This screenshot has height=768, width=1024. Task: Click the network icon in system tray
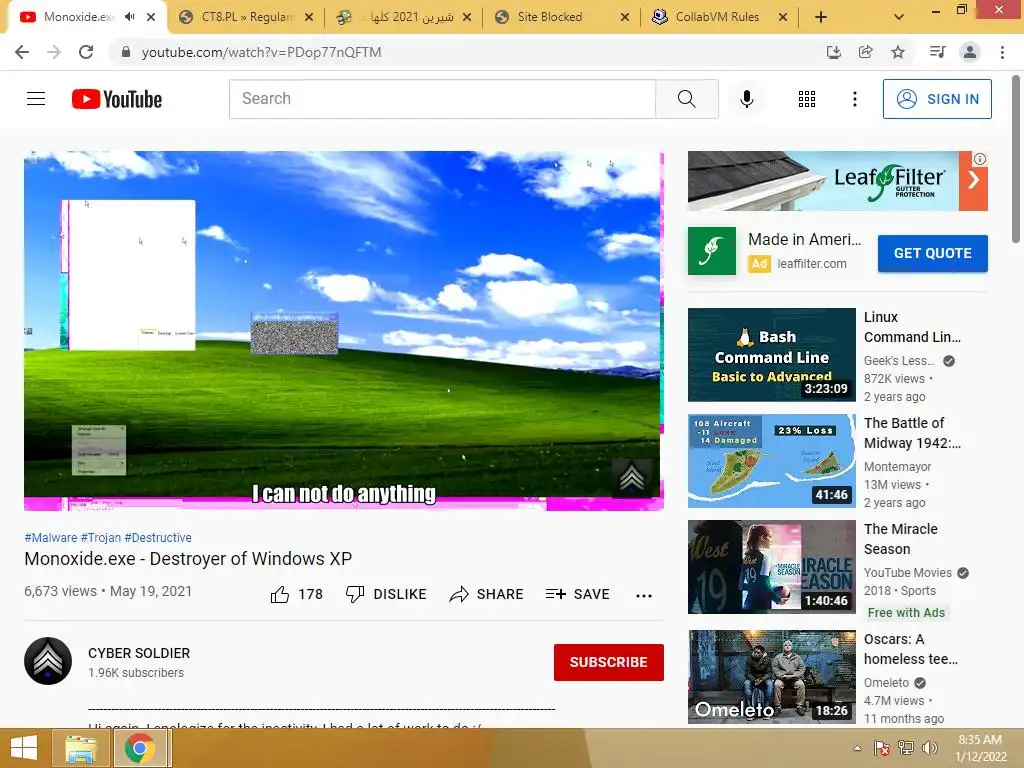point(906,748)
